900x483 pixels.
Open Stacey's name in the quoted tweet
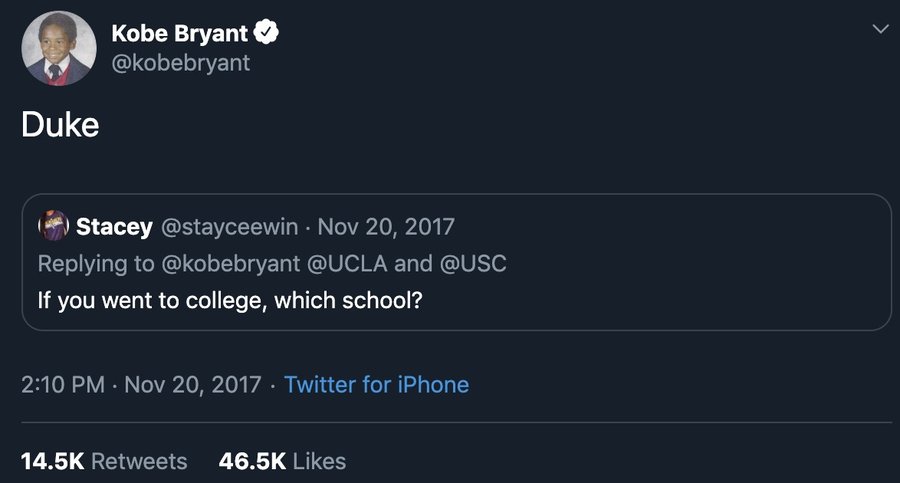[114, 227]
